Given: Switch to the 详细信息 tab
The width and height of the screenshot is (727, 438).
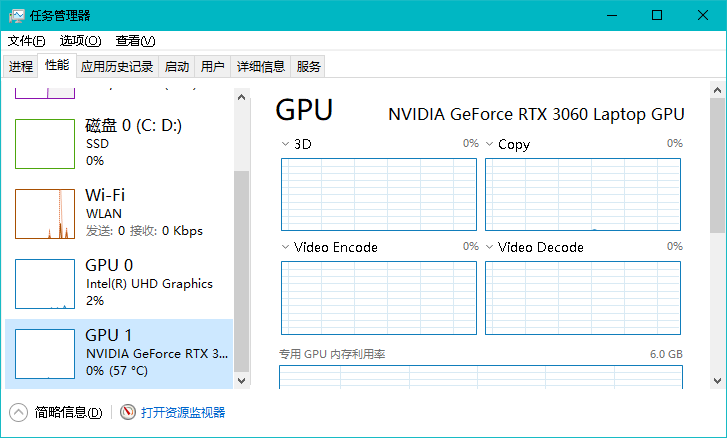Looking at the screenshot, I should [260, 67].
